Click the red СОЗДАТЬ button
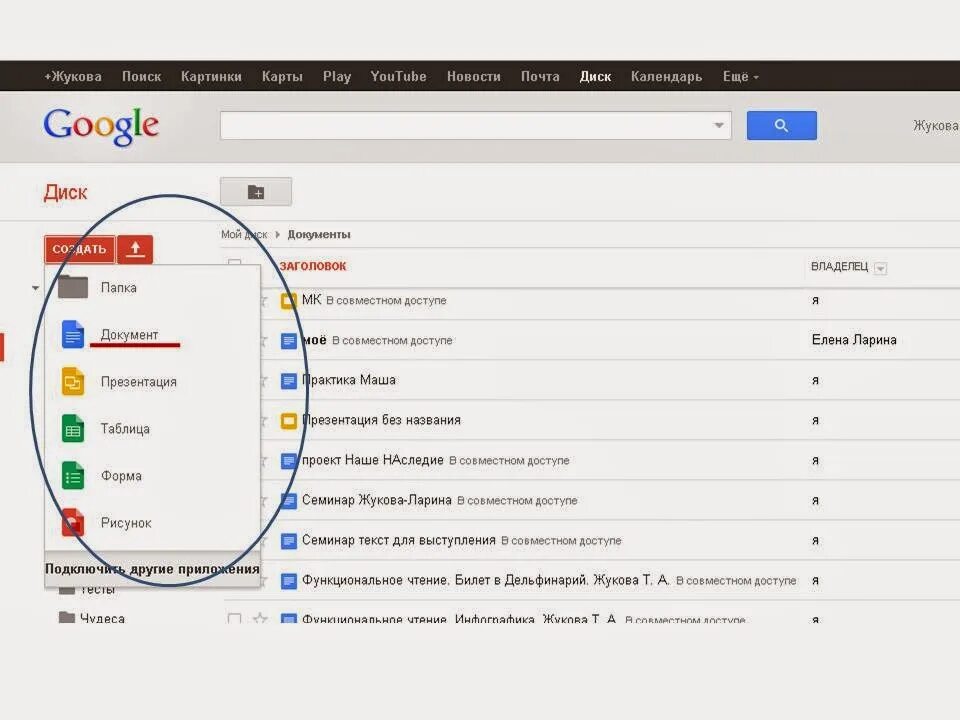 pos(80,249)
